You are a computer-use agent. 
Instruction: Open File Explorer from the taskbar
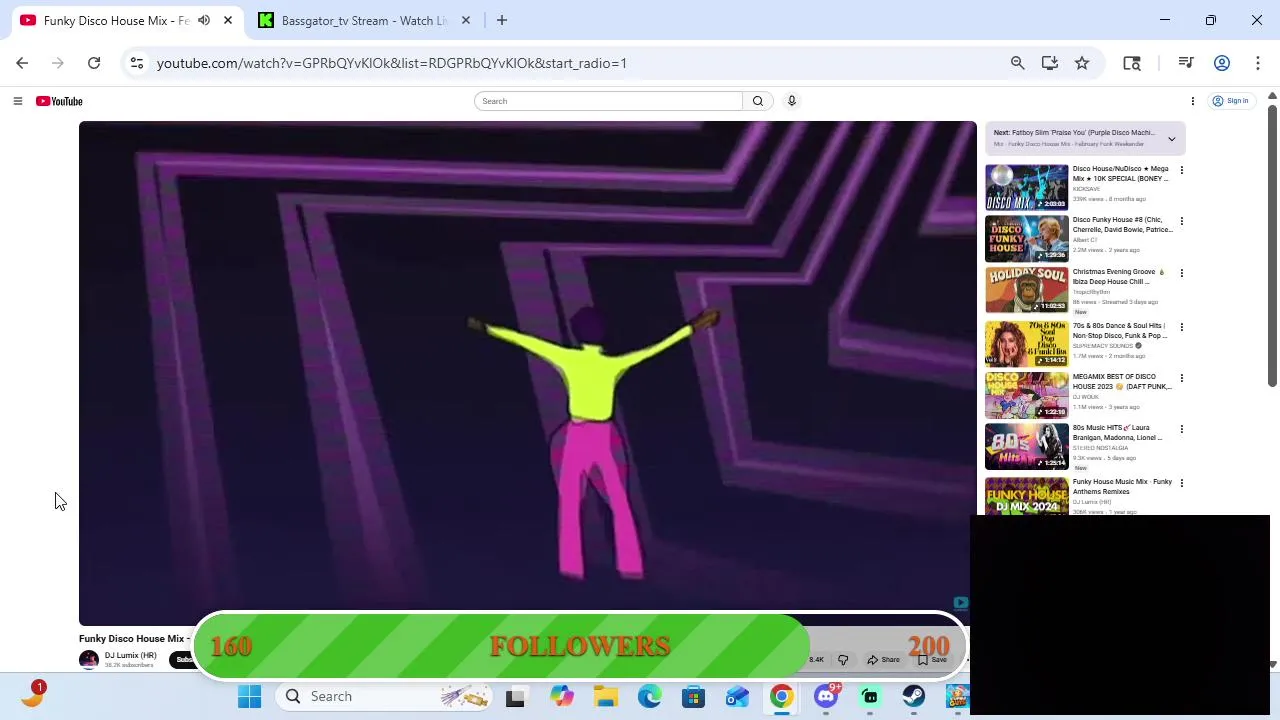tap(606, 696)
